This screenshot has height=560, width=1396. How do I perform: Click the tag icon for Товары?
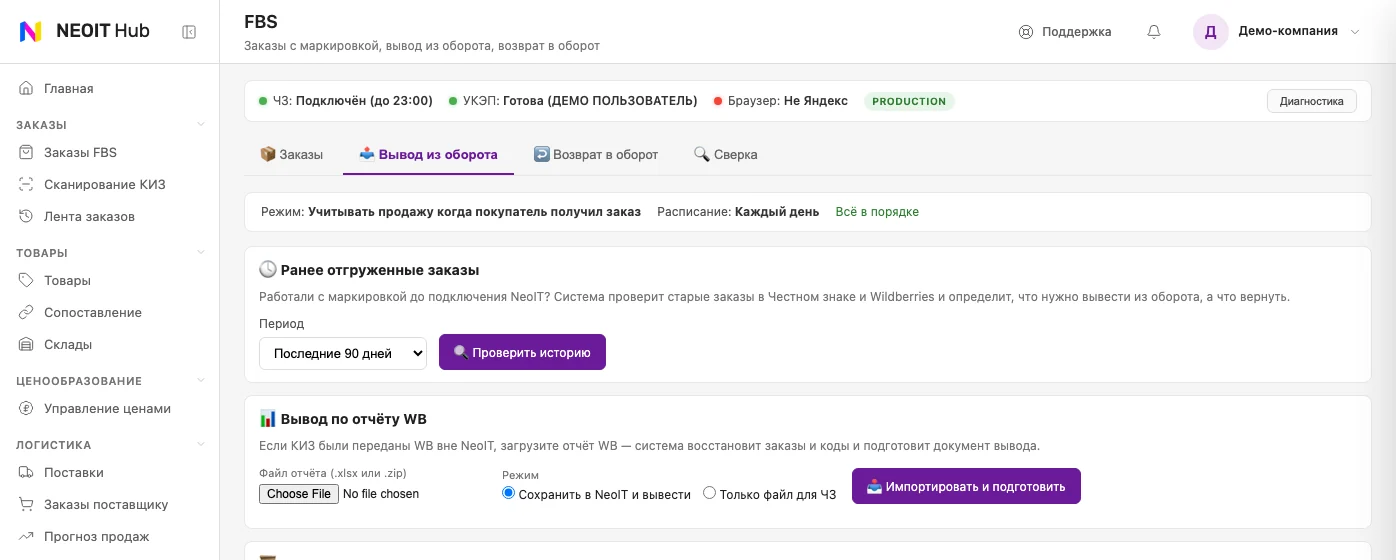pos(26,280)
